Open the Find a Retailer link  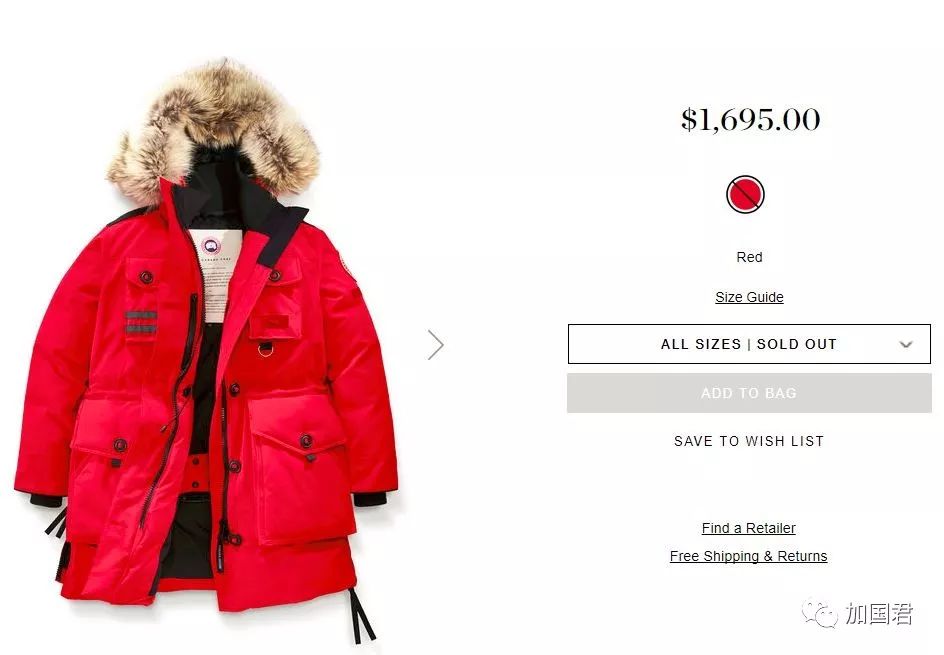pyautogui.click(x=748, y=528)
